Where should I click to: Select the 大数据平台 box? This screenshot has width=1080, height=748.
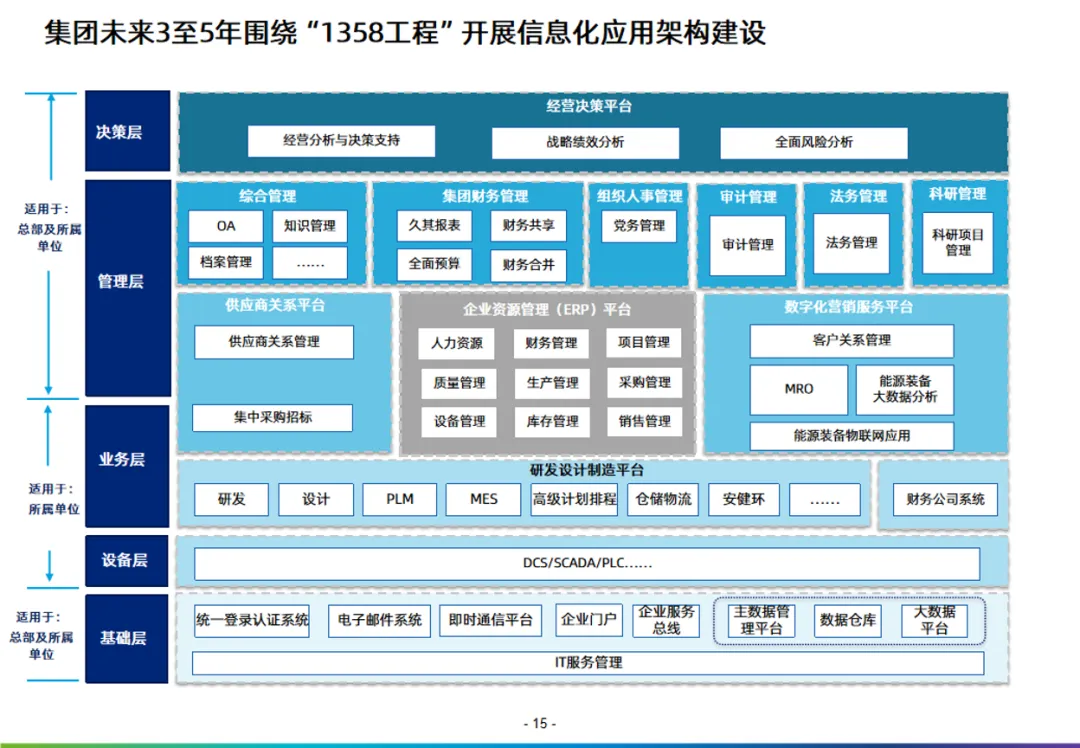(935, 621)
